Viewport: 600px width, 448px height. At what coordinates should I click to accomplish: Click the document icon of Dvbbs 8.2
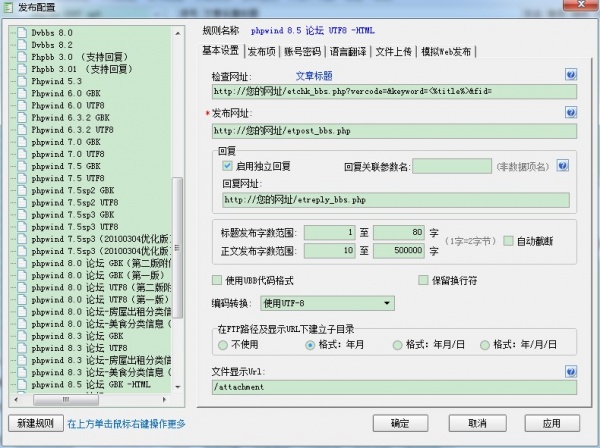[22, 45]
